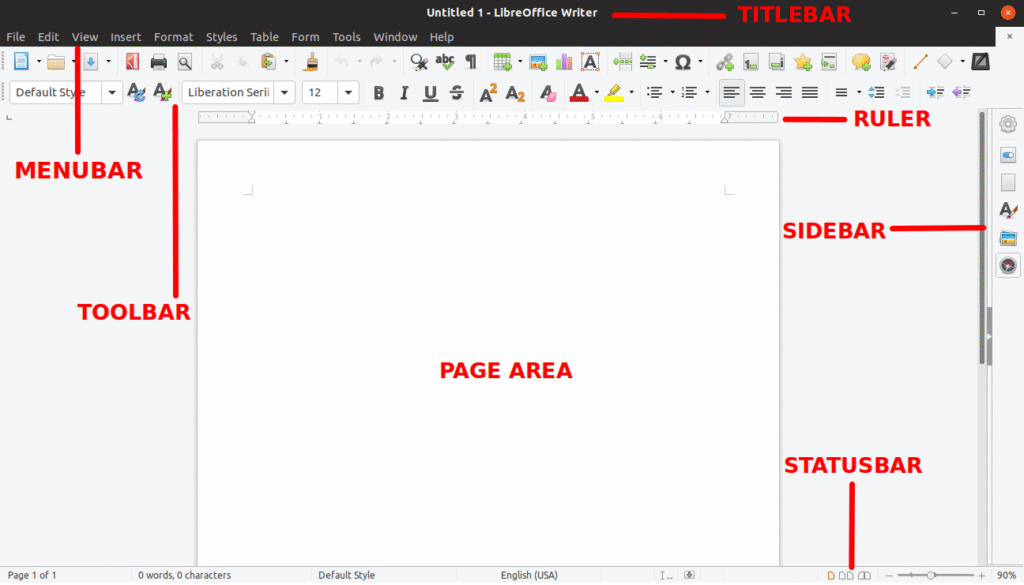Toggle underline formatting
The height and width of the screenshot is (585, 1024).
click(430, 93)
